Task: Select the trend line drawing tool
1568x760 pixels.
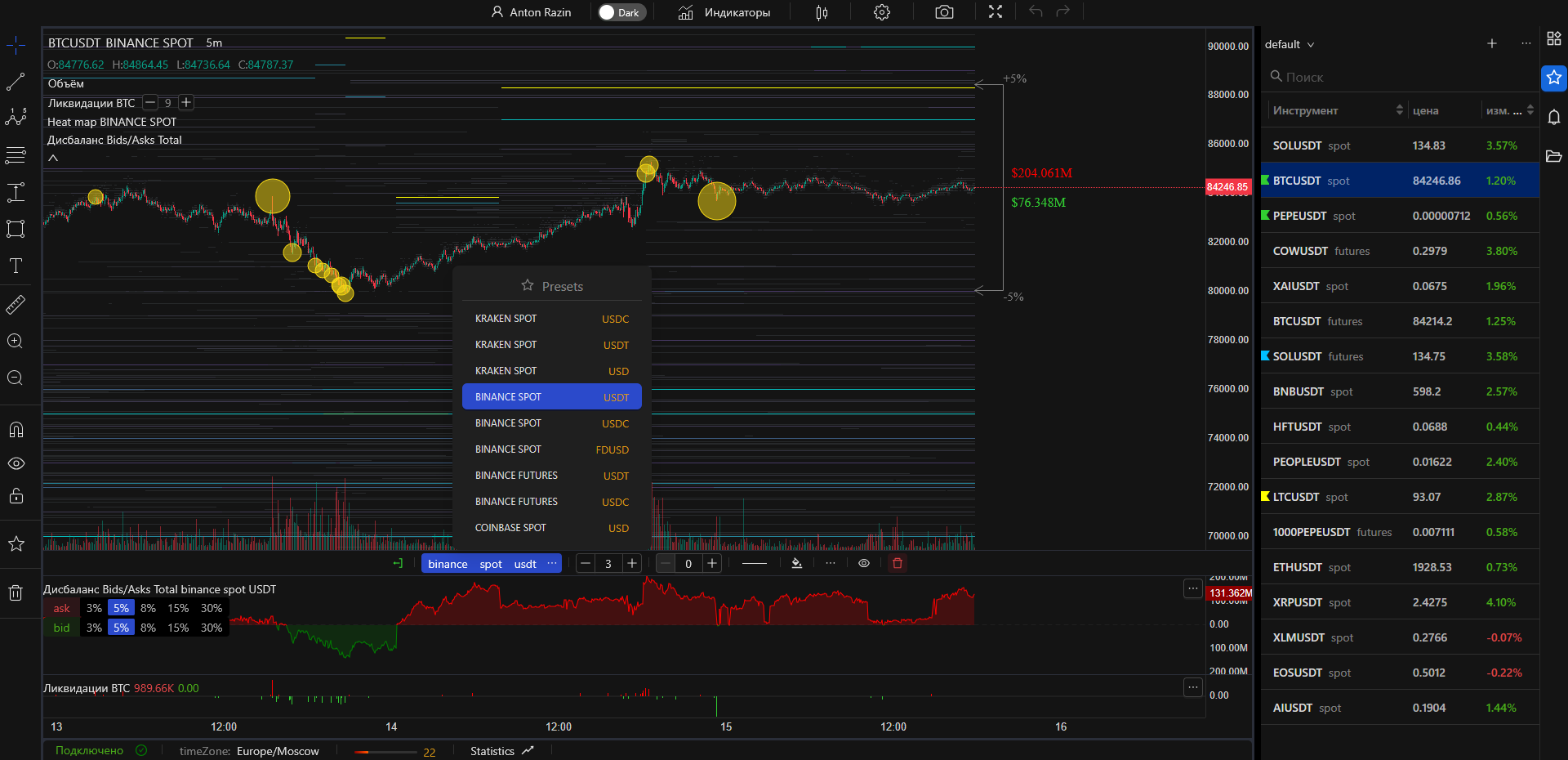Action: point(16,82)
